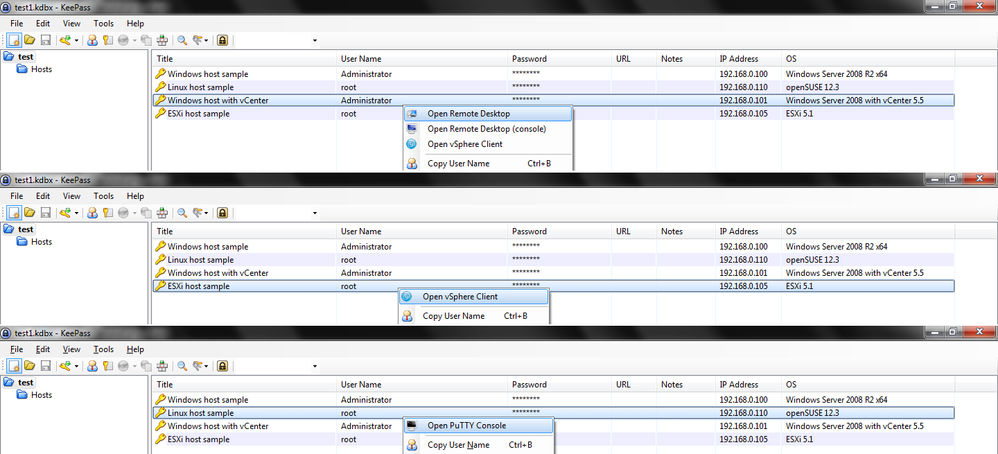Expand Add Entry dropdown arrow in middle window
The width and height of the screenshot is (998, 454).
tap(77, 213)
